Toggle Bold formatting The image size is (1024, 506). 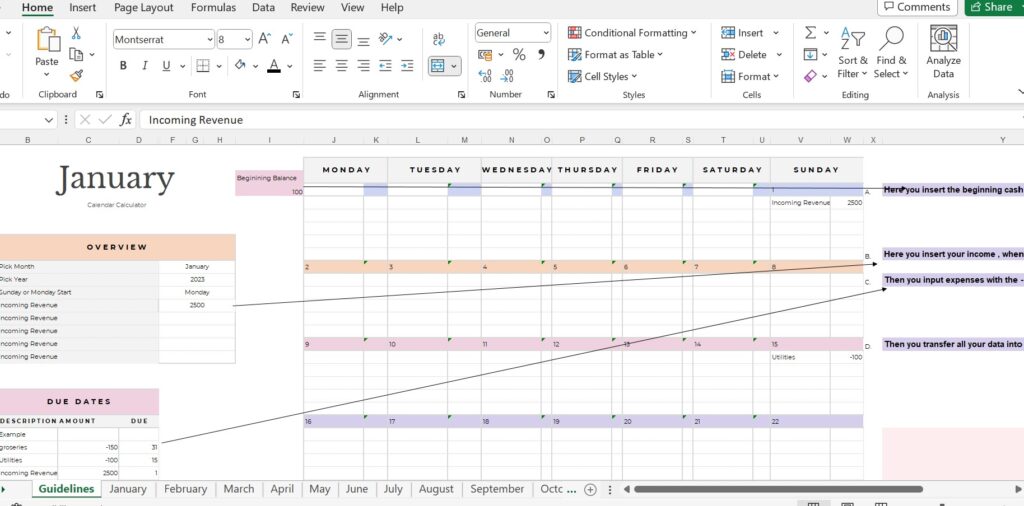point(123,66)
